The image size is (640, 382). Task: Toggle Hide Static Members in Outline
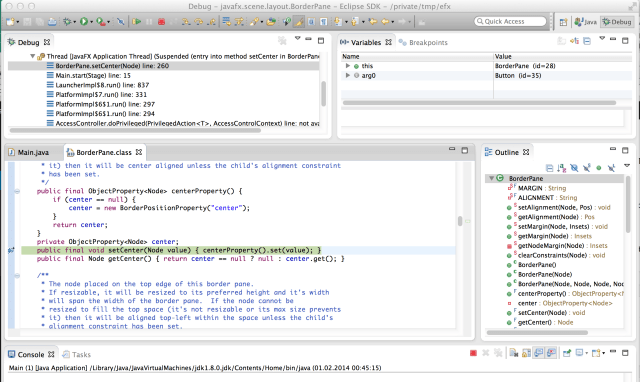tap(587, 168)
